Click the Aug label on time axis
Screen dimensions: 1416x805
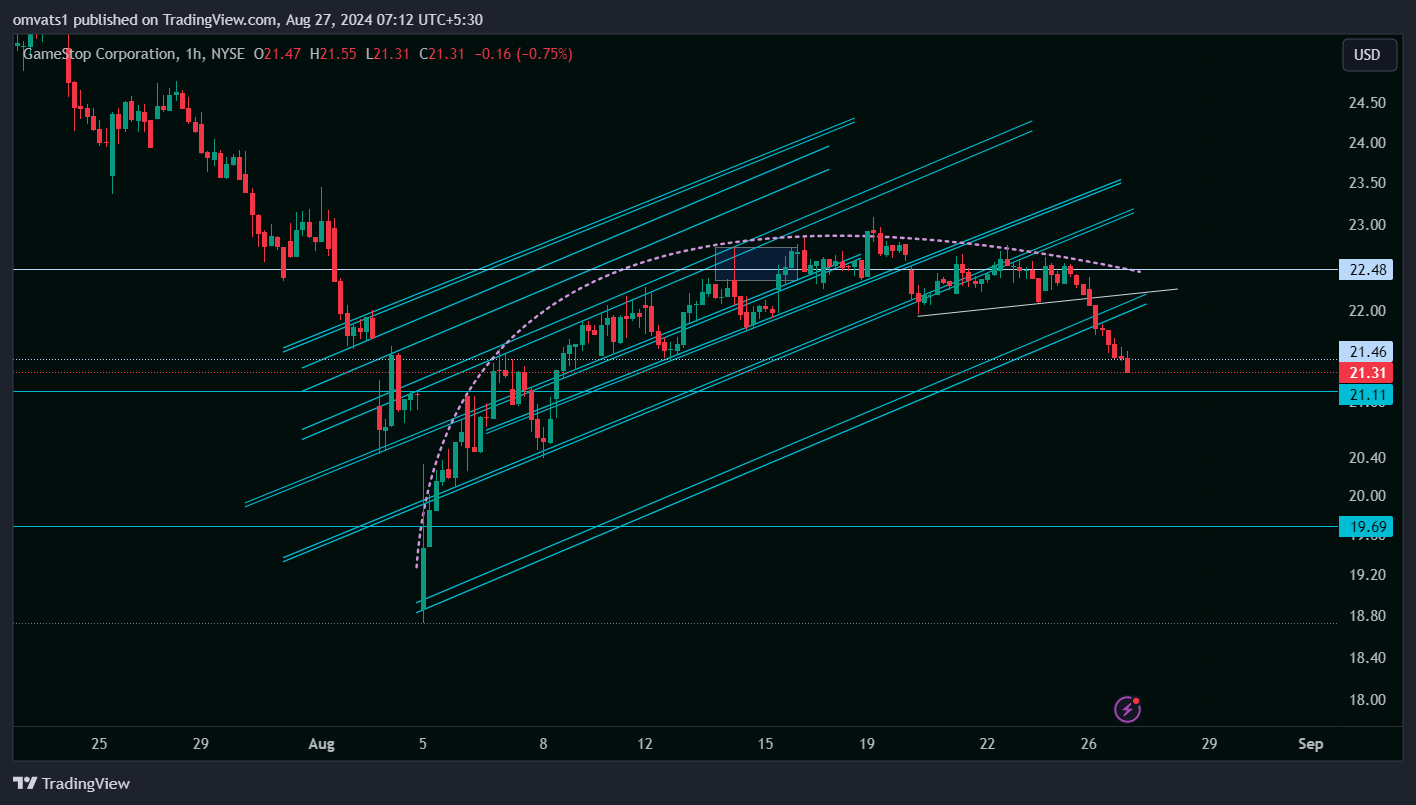click(321, 744)
